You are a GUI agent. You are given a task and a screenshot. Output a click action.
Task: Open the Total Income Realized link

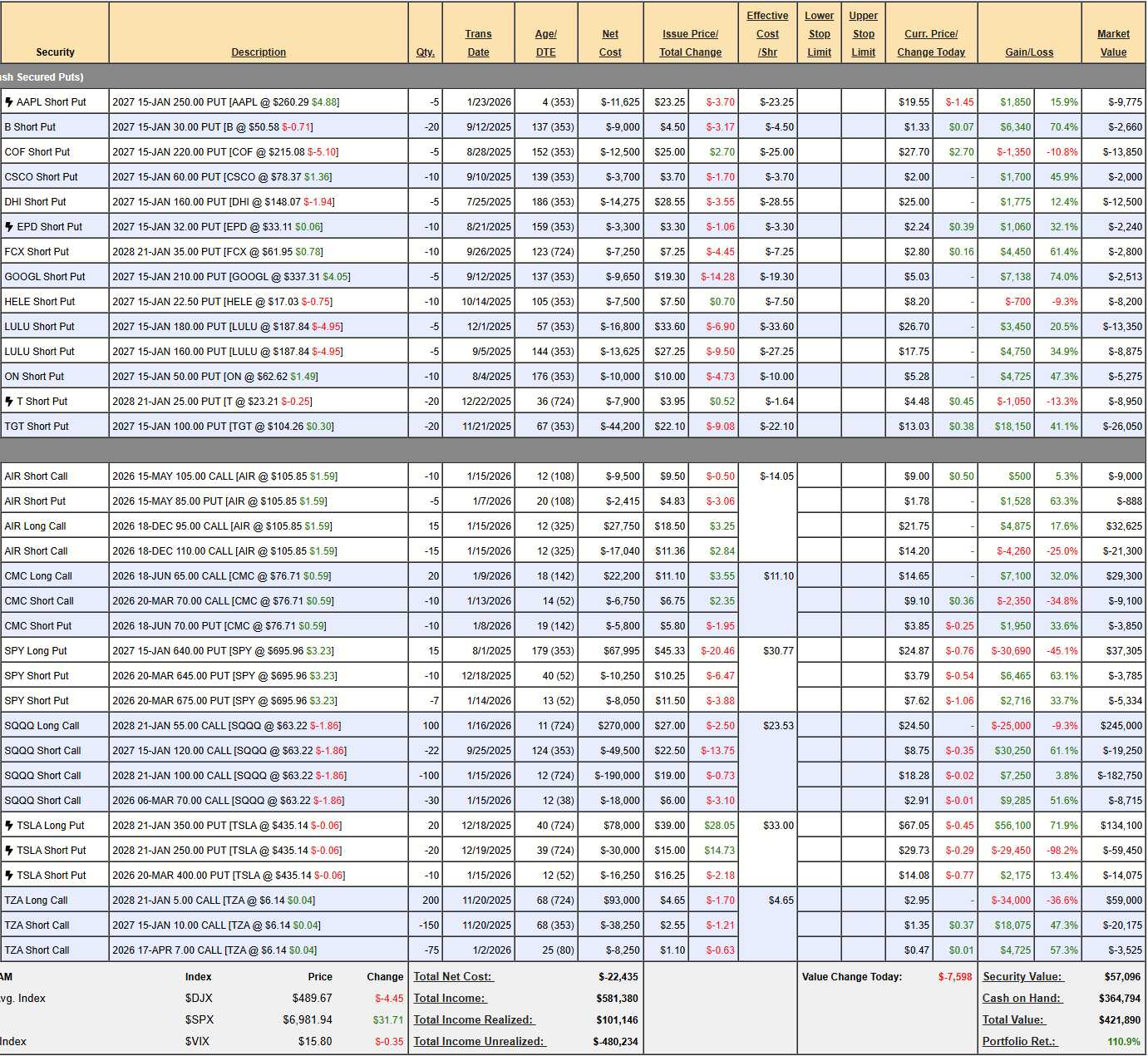474,1020
